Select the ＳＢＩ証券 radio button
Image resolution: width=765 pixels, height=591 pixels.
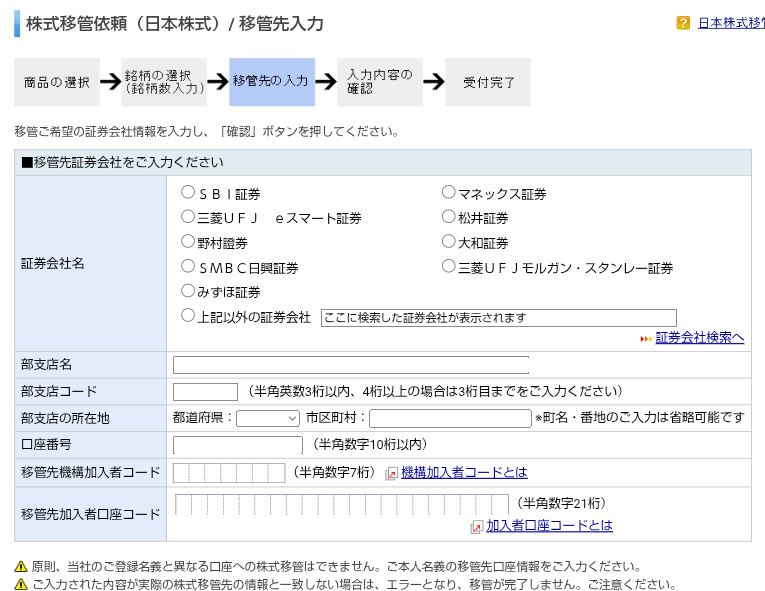point(188,192)
